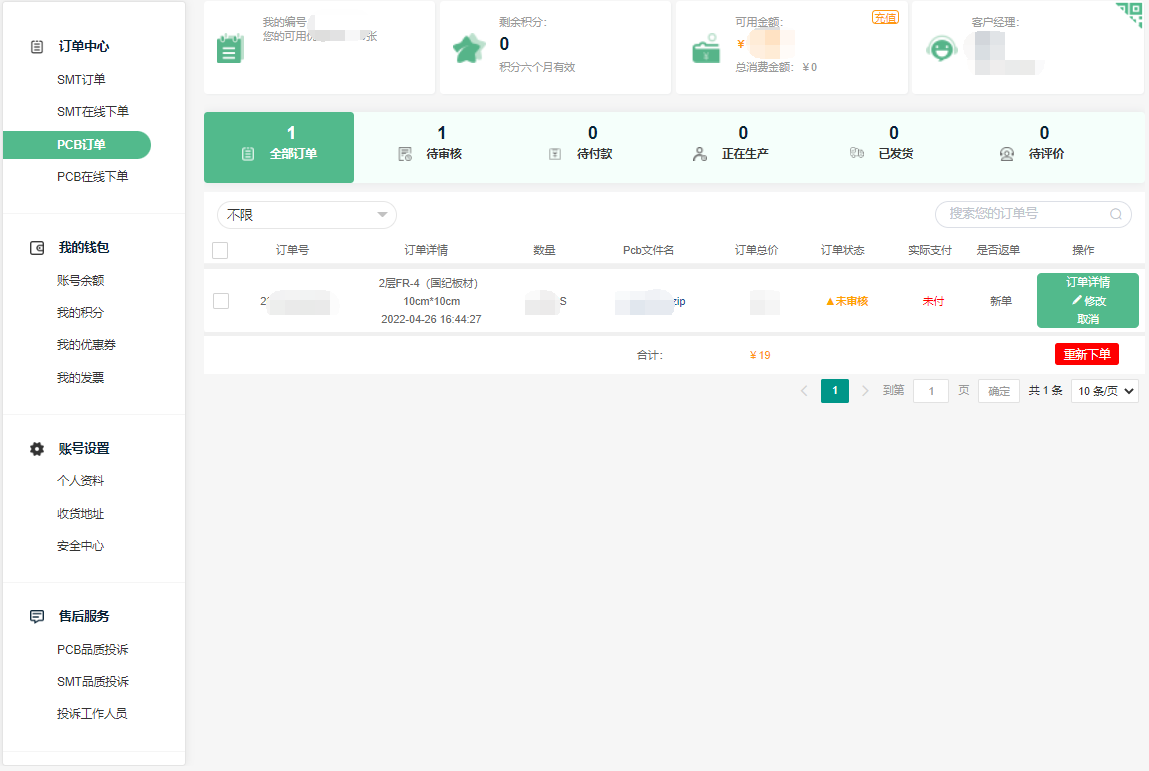Click 修改 to edit the order
1149x771 pixels.
1088,301
